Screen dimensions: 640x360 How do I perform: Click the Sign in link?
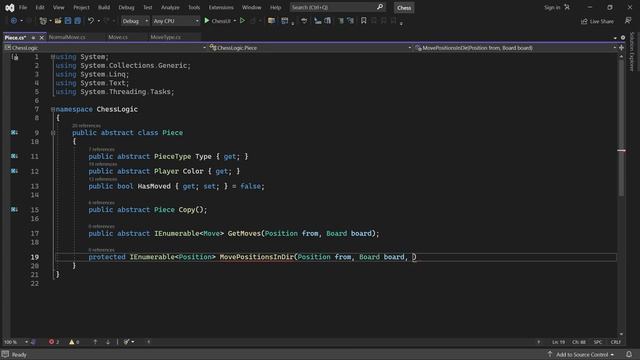click(552, 7)
